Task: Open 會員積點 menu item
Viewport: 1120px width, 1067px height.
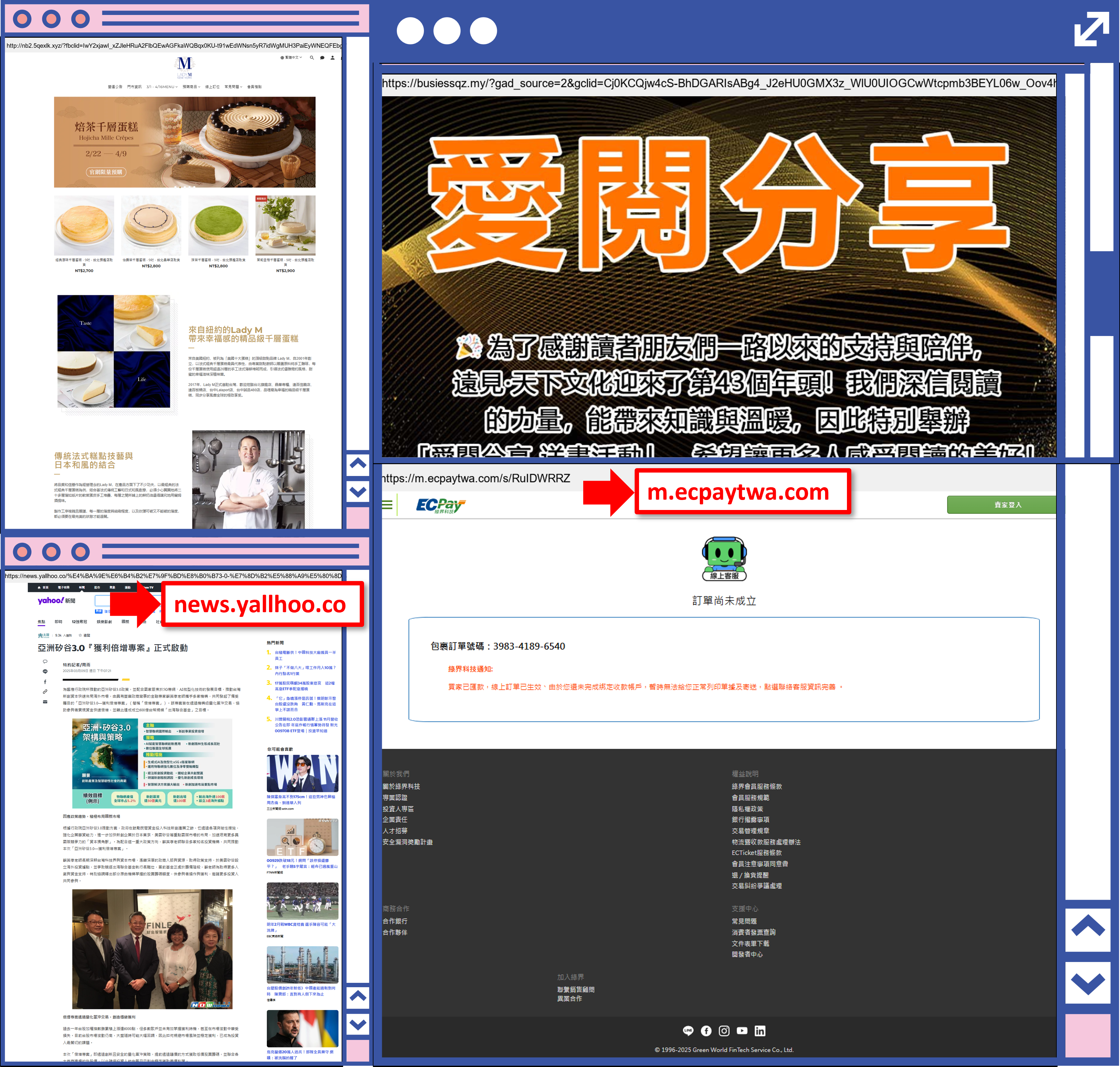Action: 254,87
